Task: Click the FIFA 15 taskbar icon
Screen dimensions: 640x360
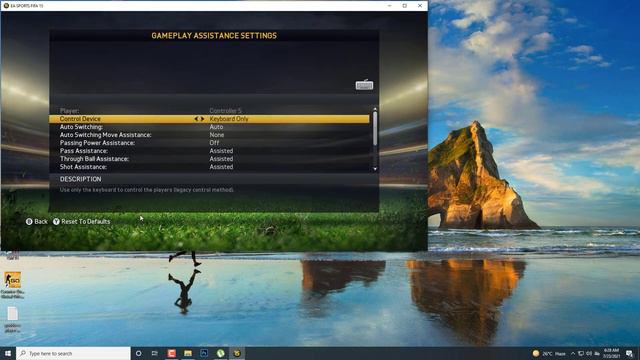Action: click(x=237, y=353)
